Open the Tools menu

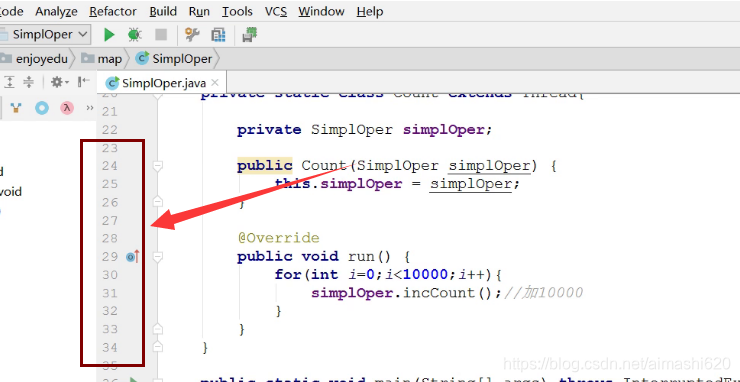click(x=237, y=11)
